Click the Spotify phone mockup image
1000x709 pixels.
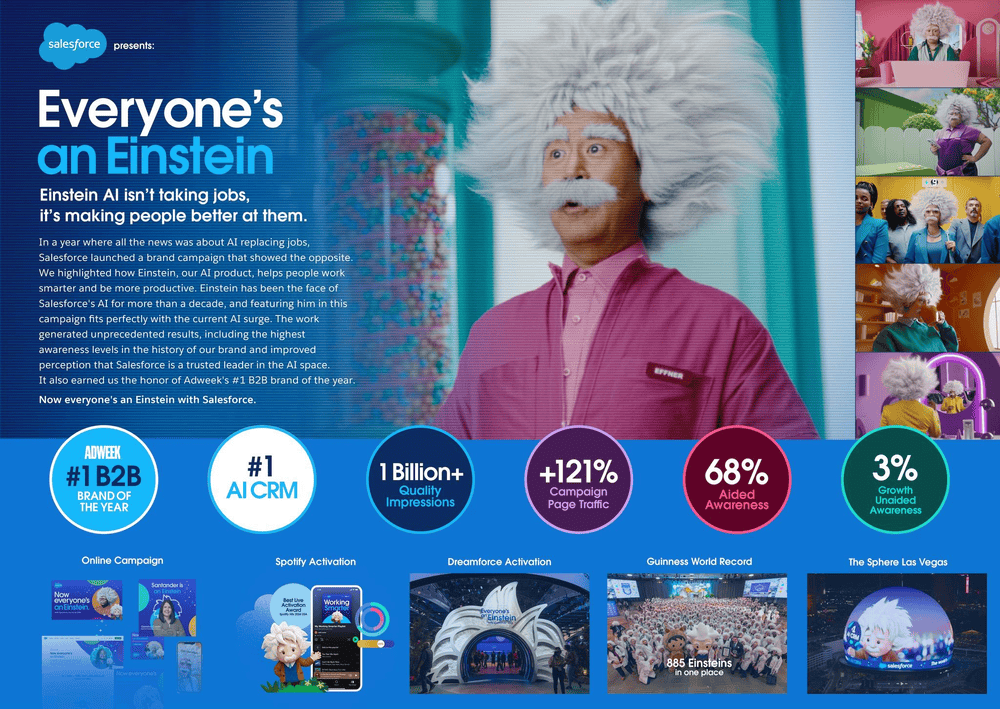click(x=336, y=638)
